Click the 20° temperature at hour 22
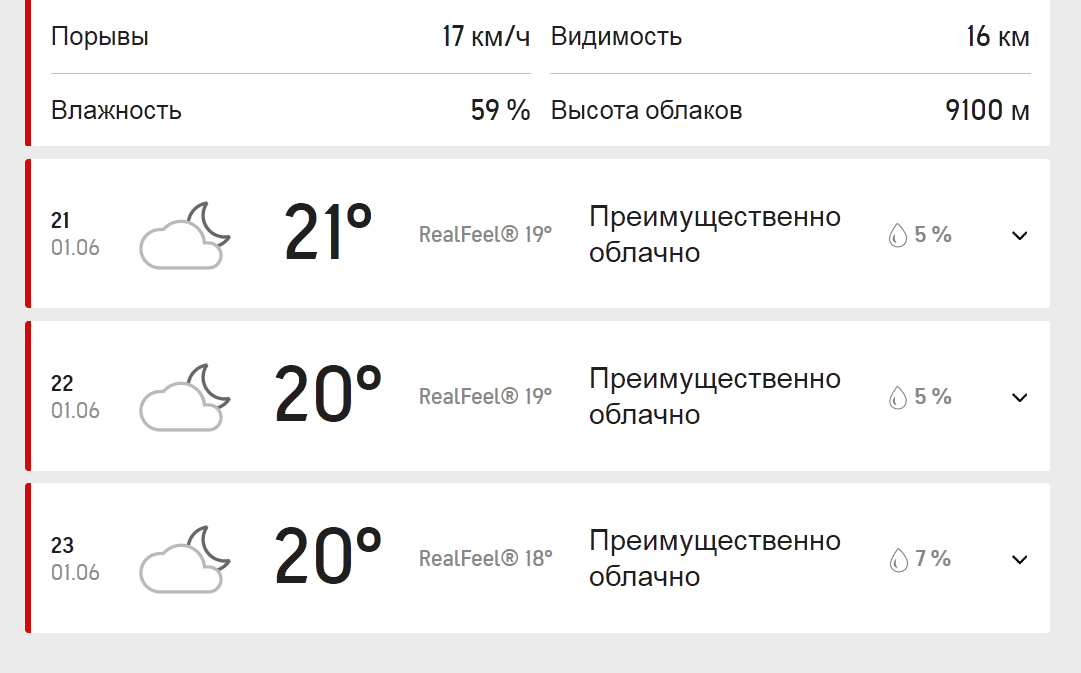The image size is (1081, 673). tap(328, 396)
